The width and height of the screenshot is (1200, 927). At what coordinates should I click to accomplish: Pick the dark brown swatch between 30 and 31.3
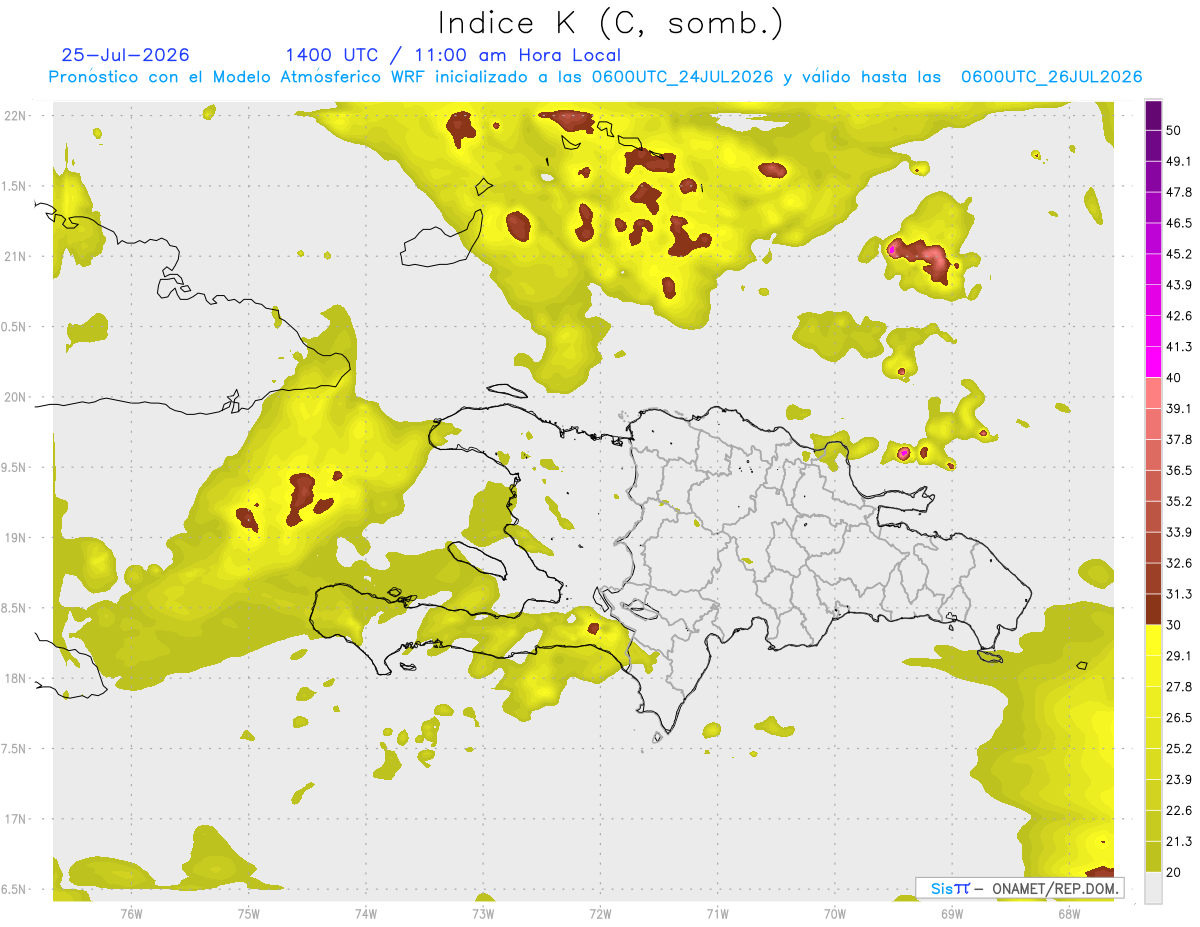click(1153, 609)
